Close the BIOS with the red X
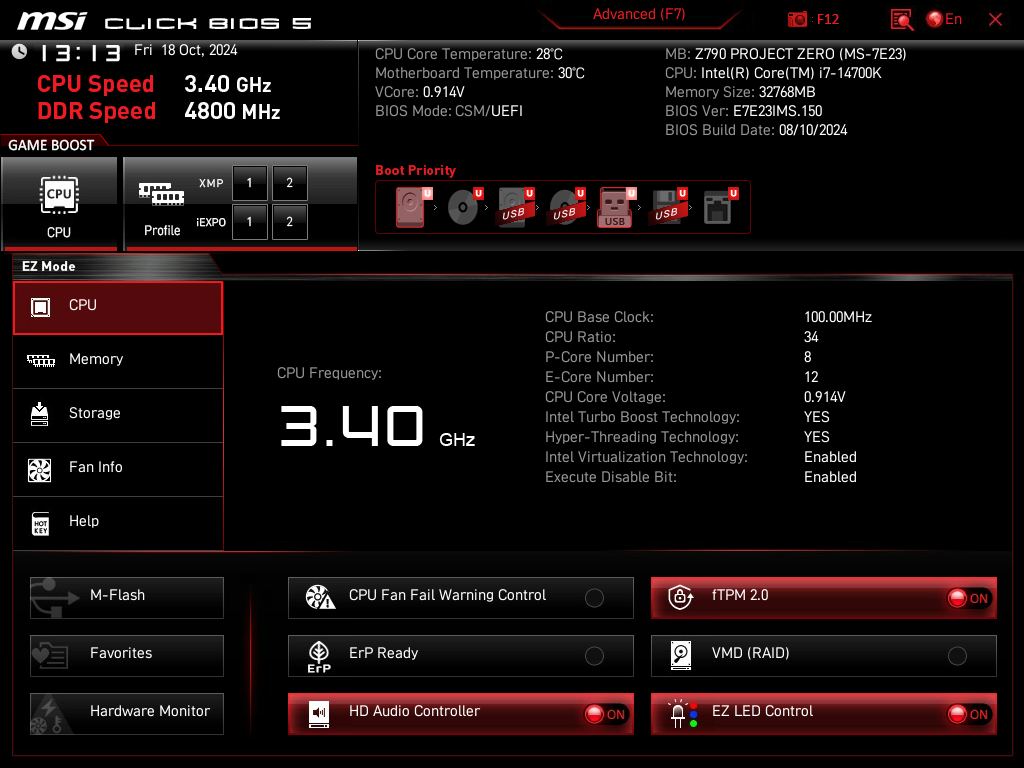Image resolution: width=1024 pixels, height=768 pixels. click(995, 20)
